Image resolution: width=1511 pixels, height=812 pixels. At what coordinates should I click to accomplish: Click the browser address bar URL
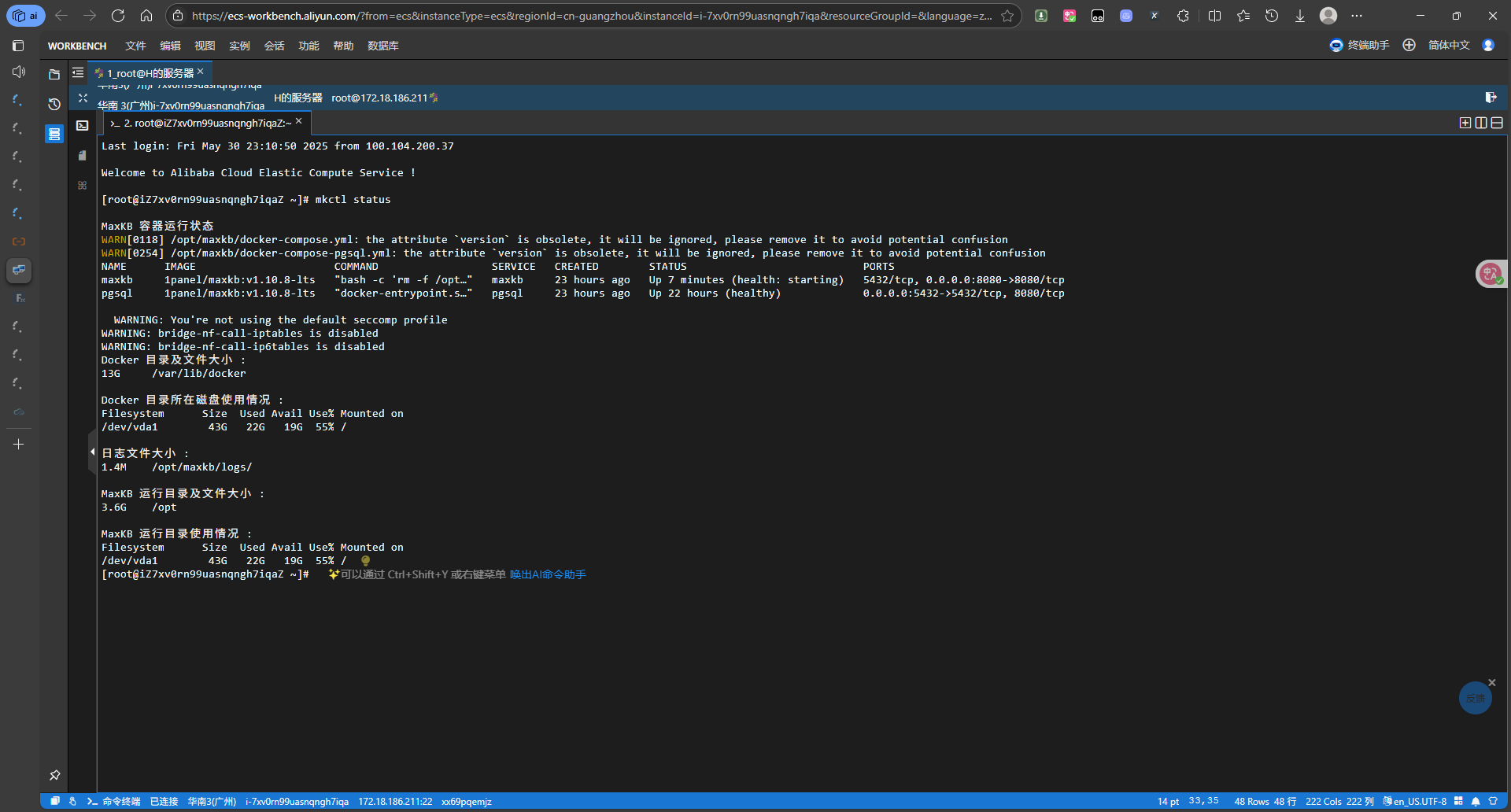(590, 16)
